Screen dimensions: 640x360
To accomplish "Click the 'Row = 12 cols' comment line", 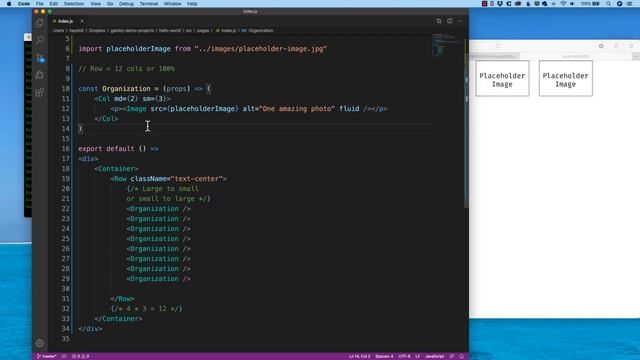I will (x=127, y=69).
